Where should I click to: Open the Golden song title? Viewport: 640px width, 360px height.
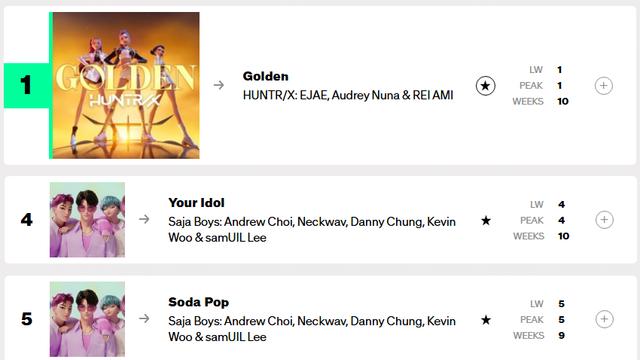[x=265, y=76]
